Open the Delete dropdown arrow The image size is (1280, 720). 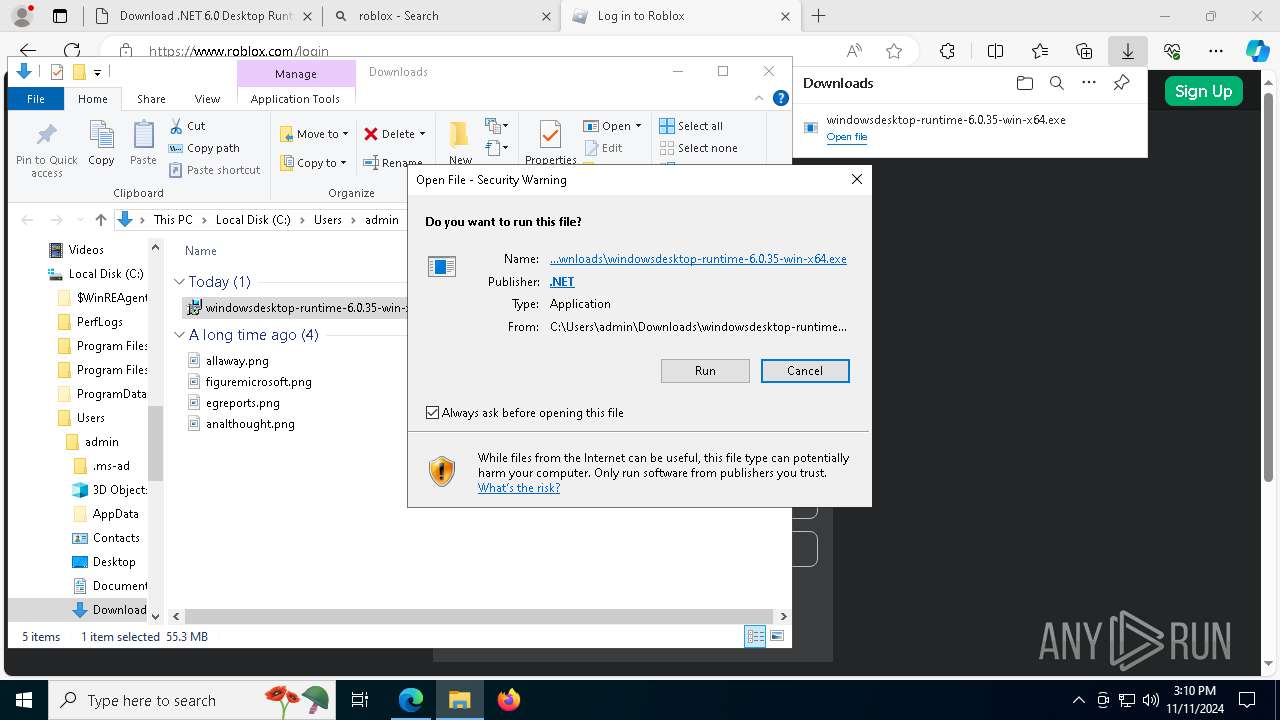pos(422,134)
